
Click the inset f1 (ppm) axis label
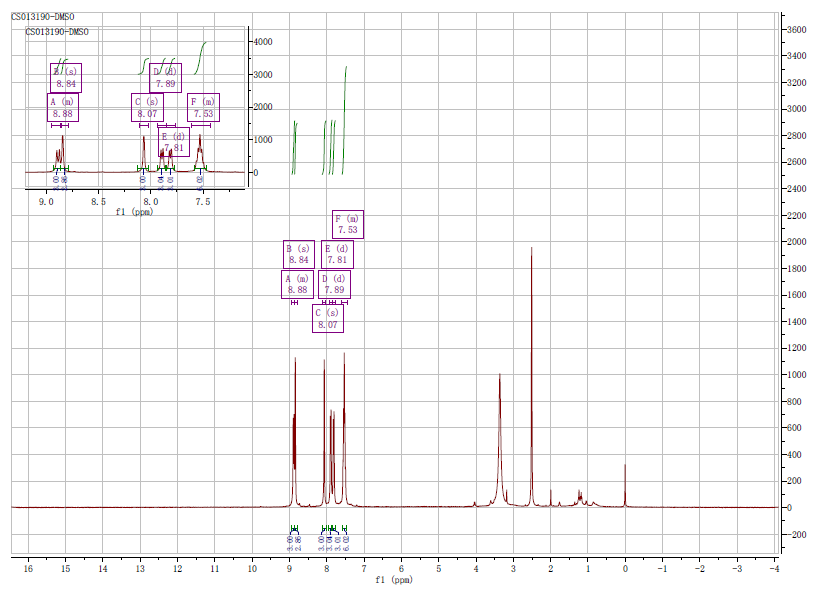135,212
